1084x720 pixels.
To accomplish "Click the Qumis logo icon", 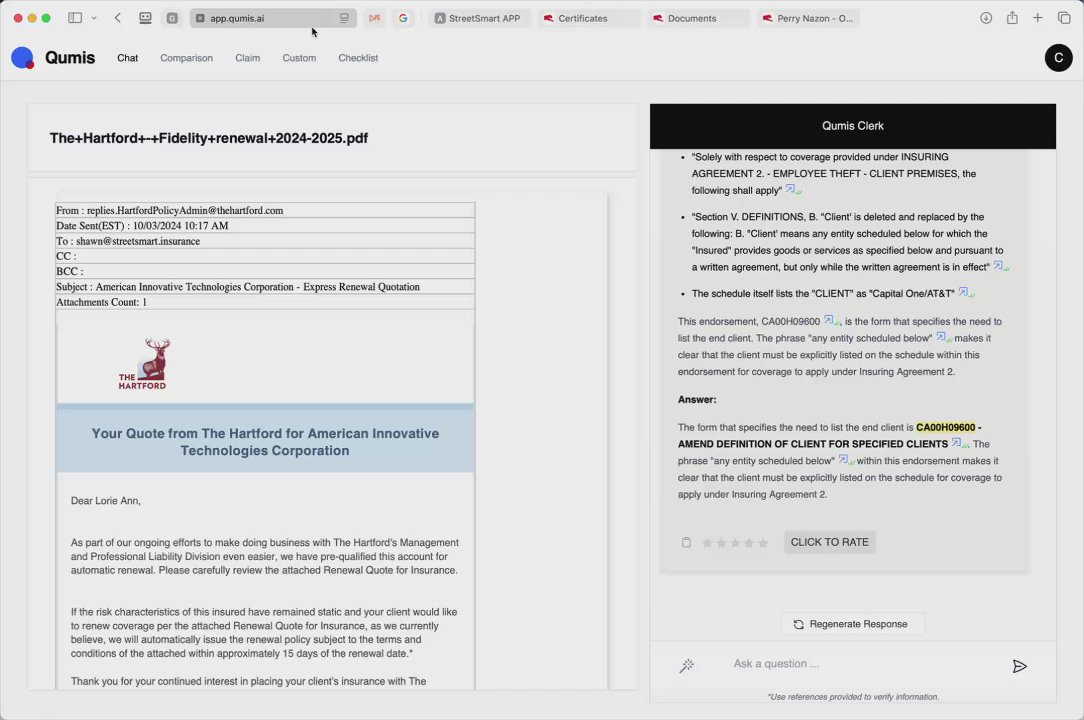I will coord(23,57).
